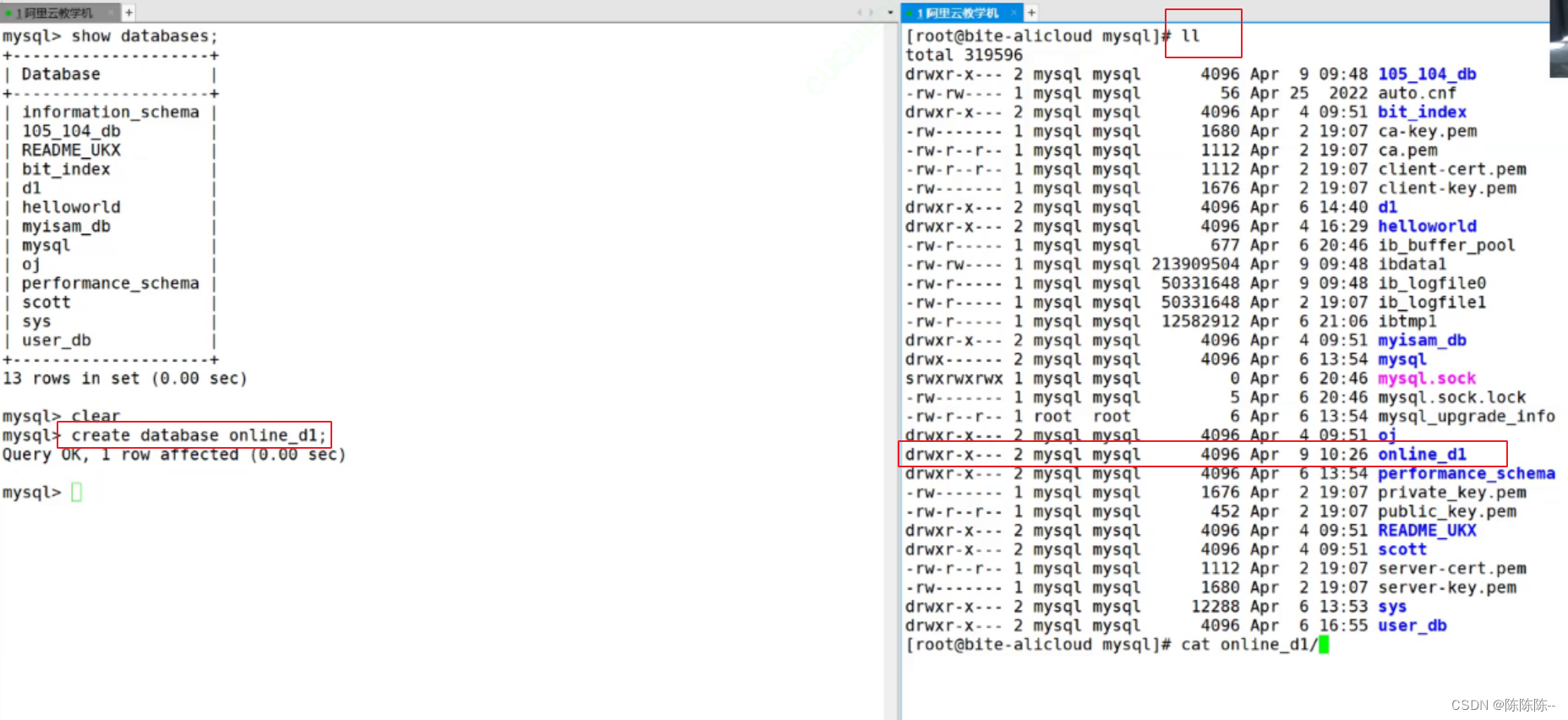
Task: Select the blue bit_index directory in listing
Action: pyautogui.click(x=1423, y=112)
